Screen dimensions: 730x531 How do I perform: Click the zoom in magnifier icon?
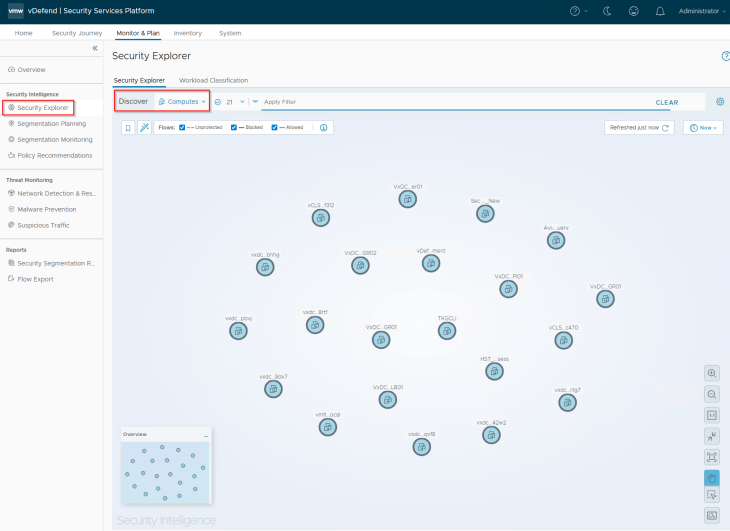coord(712,373)
